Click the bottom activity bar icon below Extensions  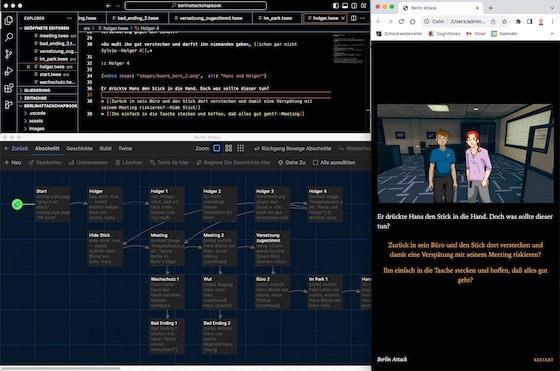[x=9, y=105]
